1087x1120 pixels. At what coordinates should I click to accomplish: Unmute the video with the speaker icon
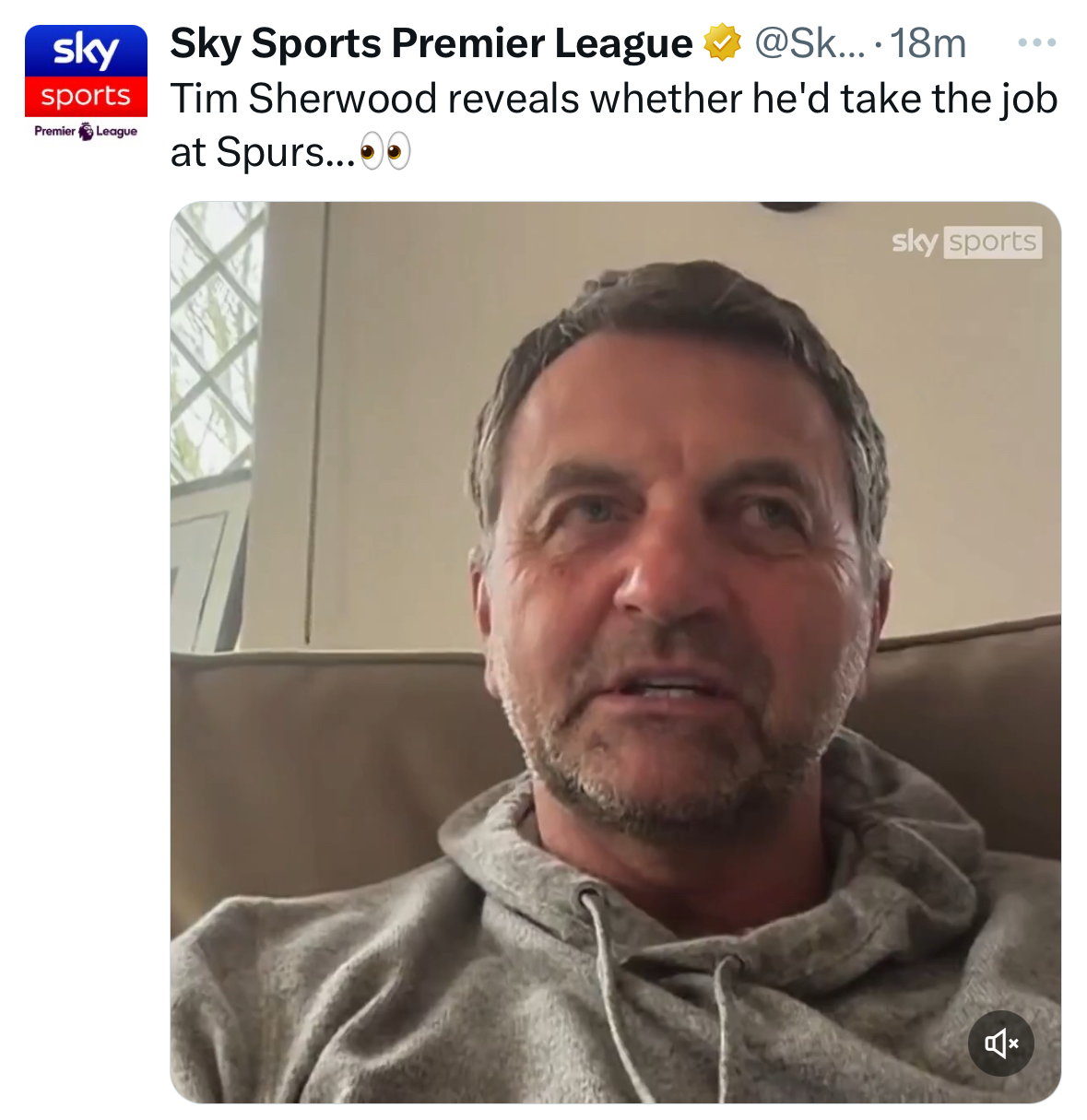point(1000,1043)
